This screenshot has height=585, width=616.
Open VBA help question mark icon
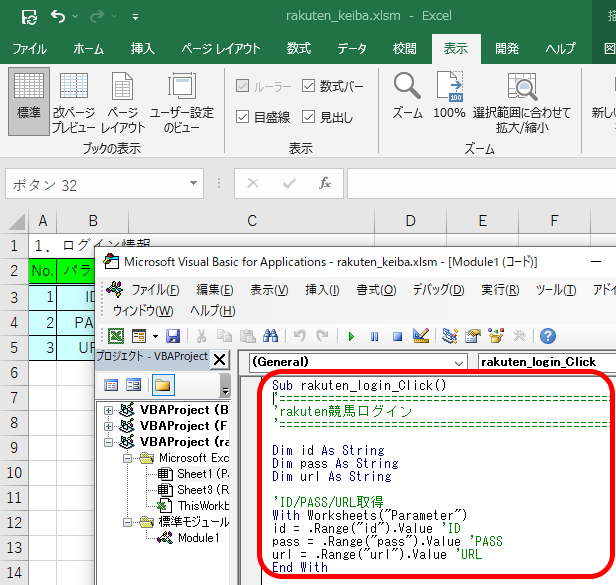[548, 336]
